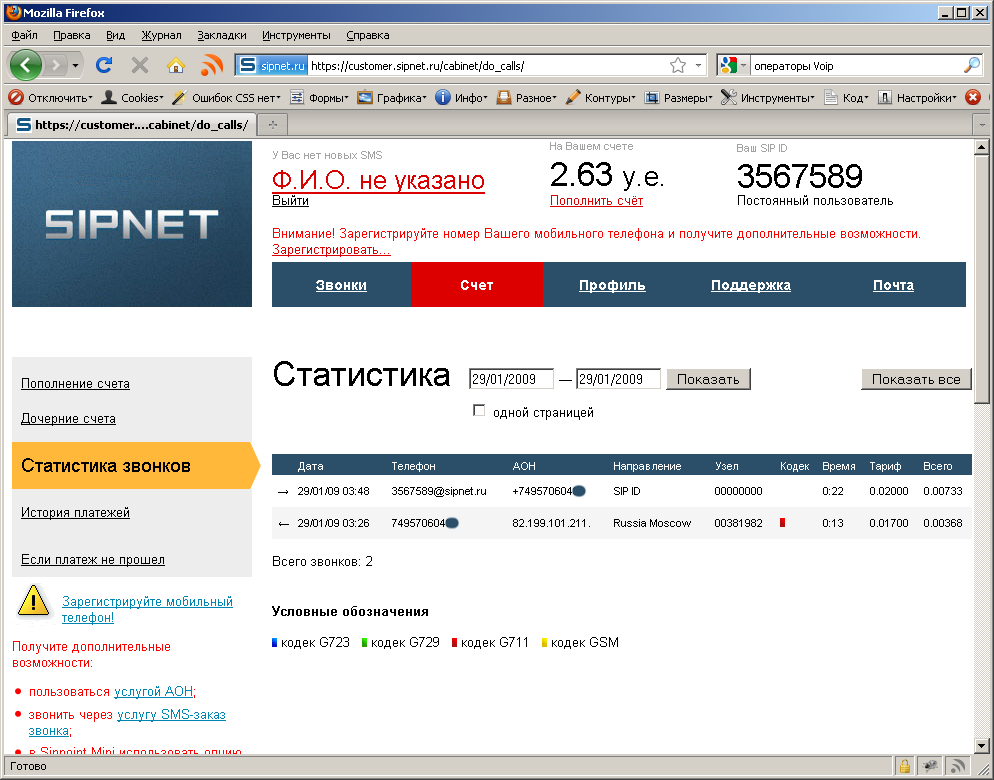Open the search engine selector dropdown
The height and width of the screenshot is (780, 994).
(x=734, y=65)
